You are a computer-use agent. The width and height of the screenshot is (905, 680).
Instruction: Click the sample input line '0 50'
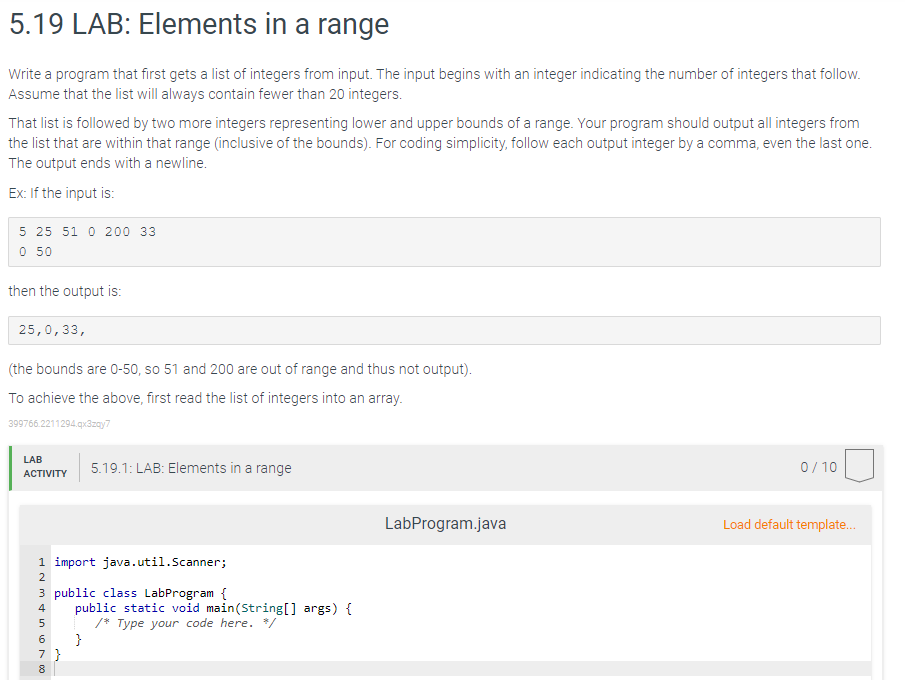[35, 252]
